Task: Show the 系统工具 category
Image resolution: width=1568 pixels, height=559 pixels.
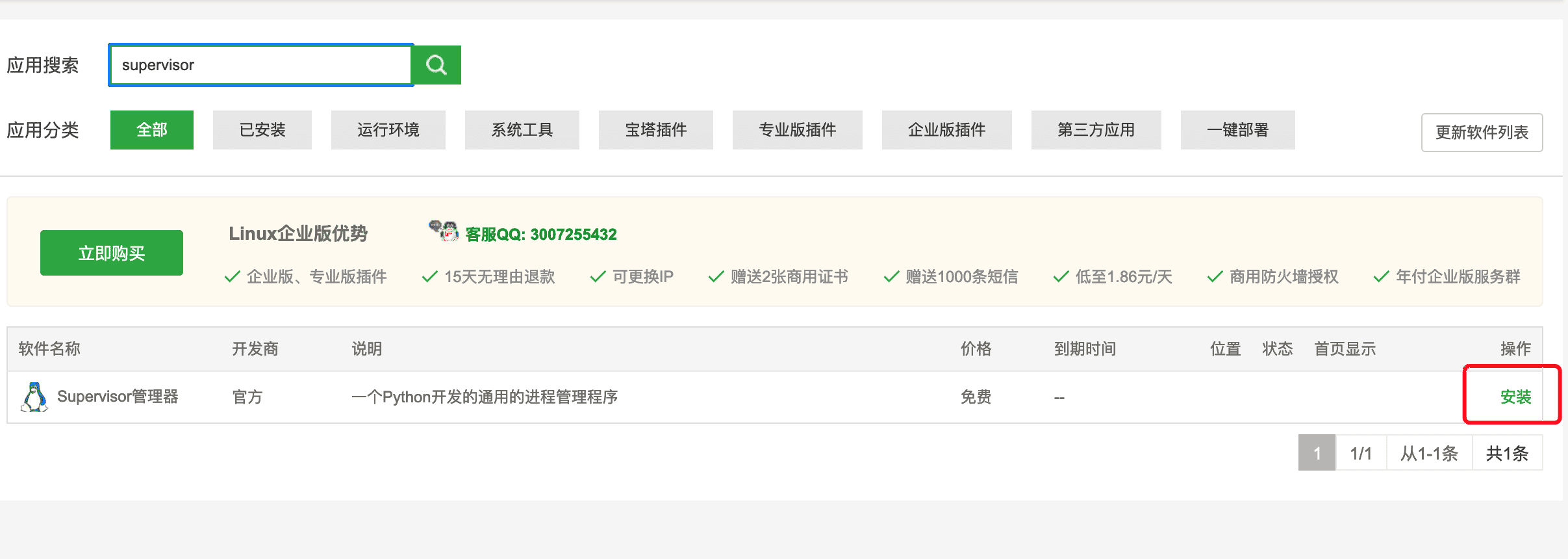Action: tap(522, 130)
